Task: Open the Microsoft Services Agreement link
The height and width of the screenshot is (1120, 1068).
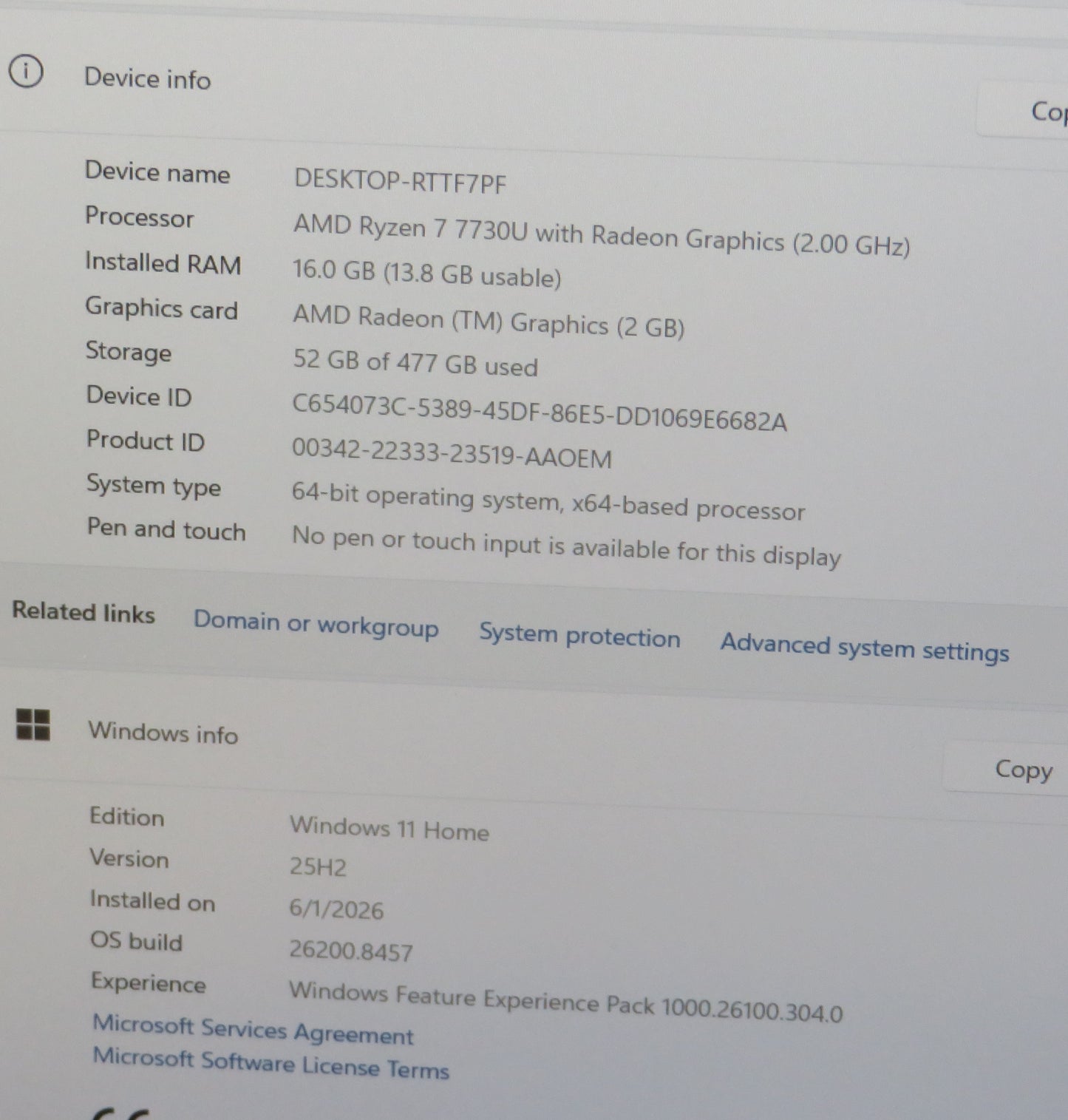Action: (253, 1030)
